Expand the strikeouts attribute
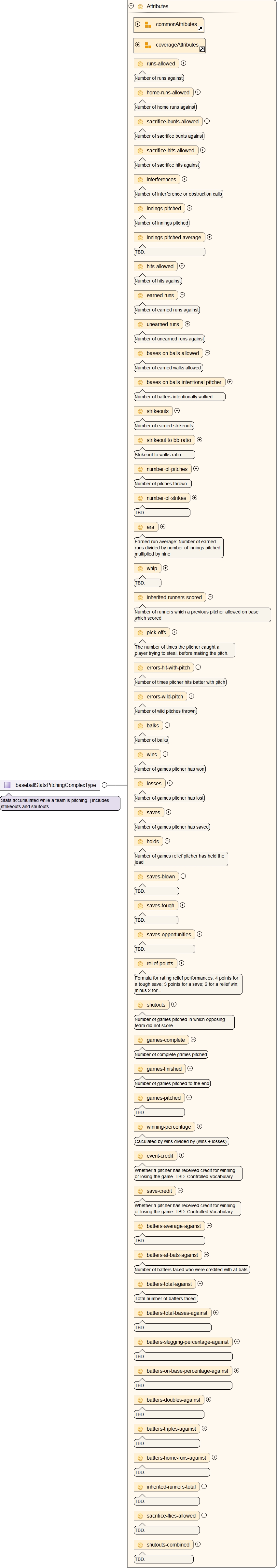 click(x=177, y=411)
